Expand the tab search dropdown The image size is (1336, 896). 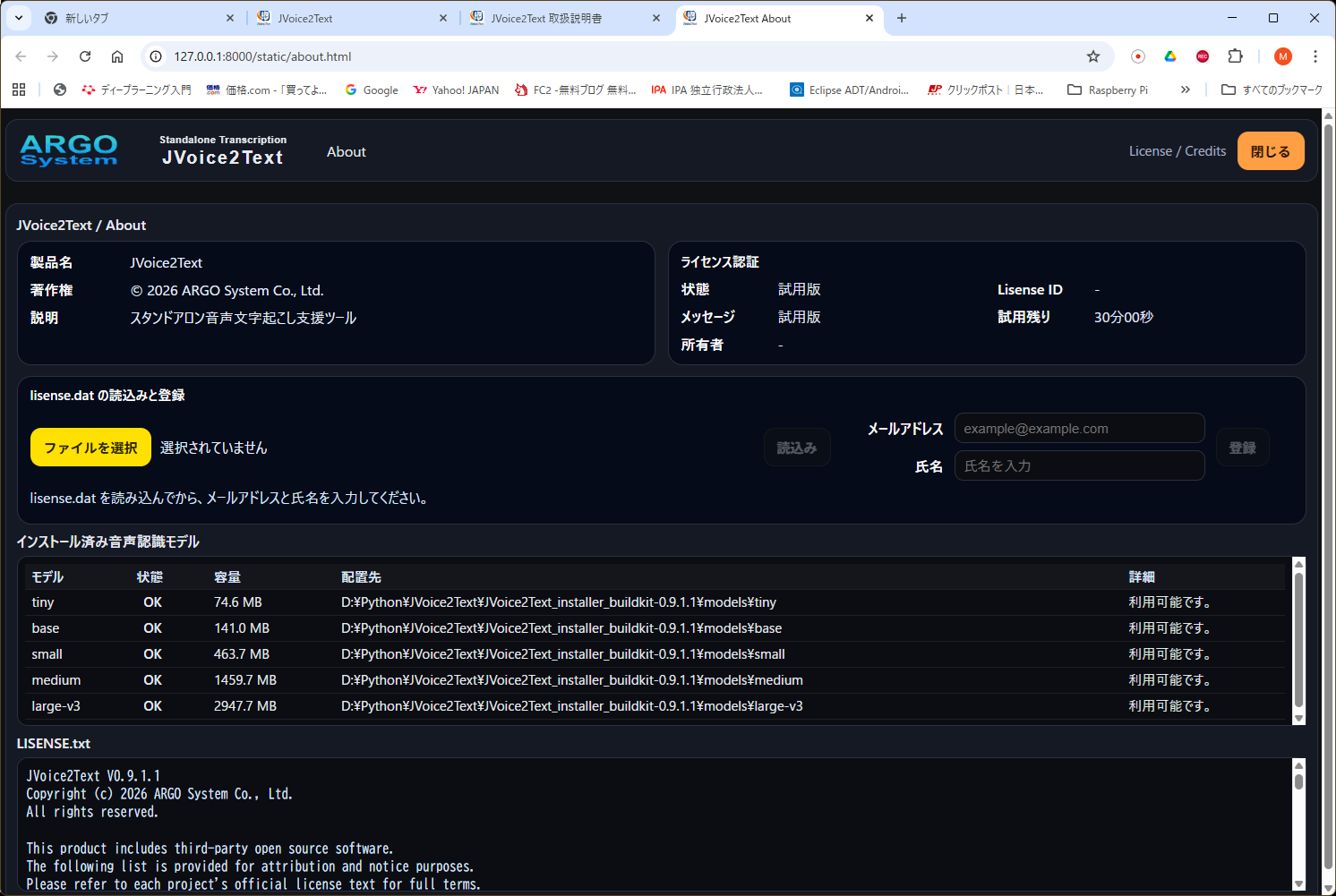pos(19,18)
